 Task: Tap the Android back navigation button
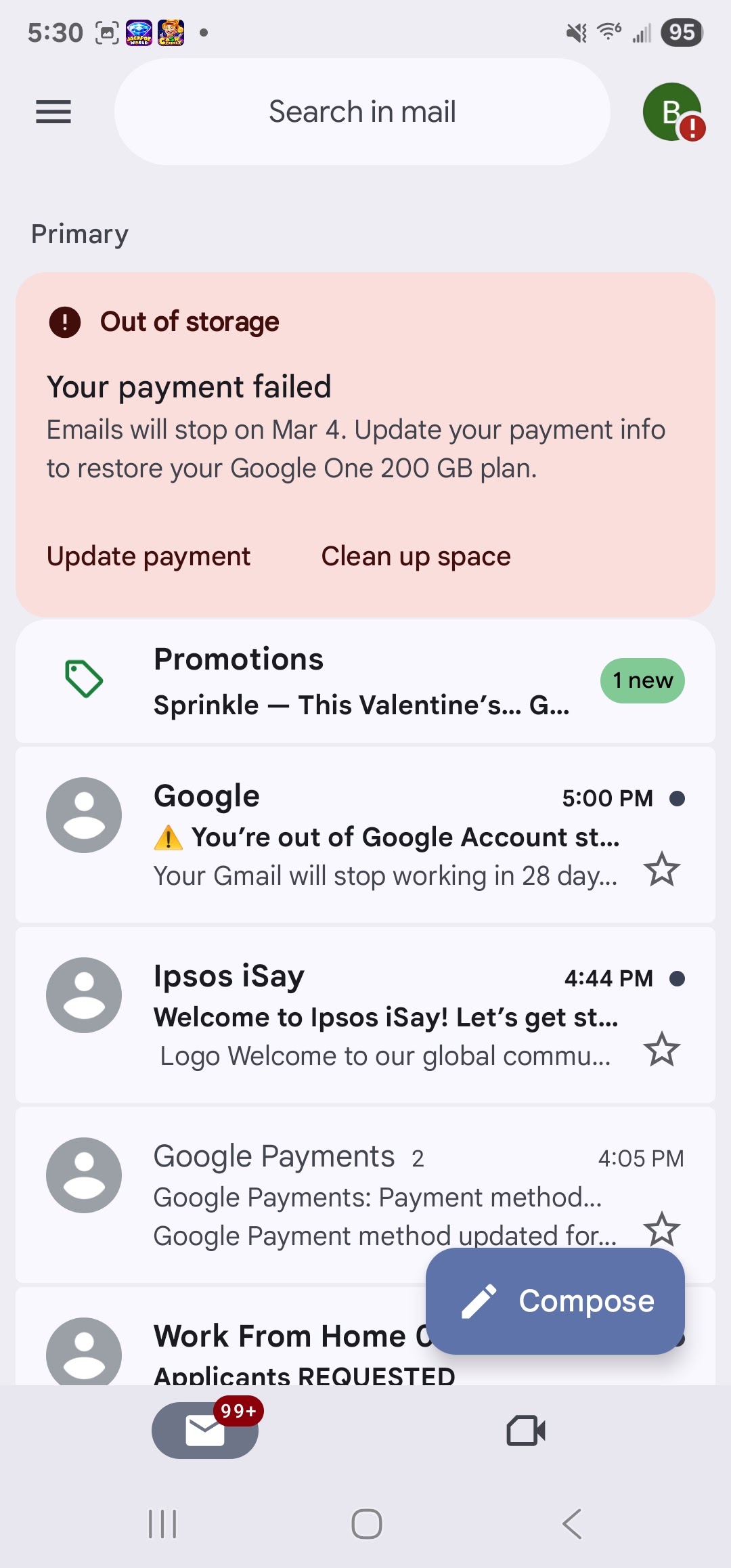[x=572, y=1524]
